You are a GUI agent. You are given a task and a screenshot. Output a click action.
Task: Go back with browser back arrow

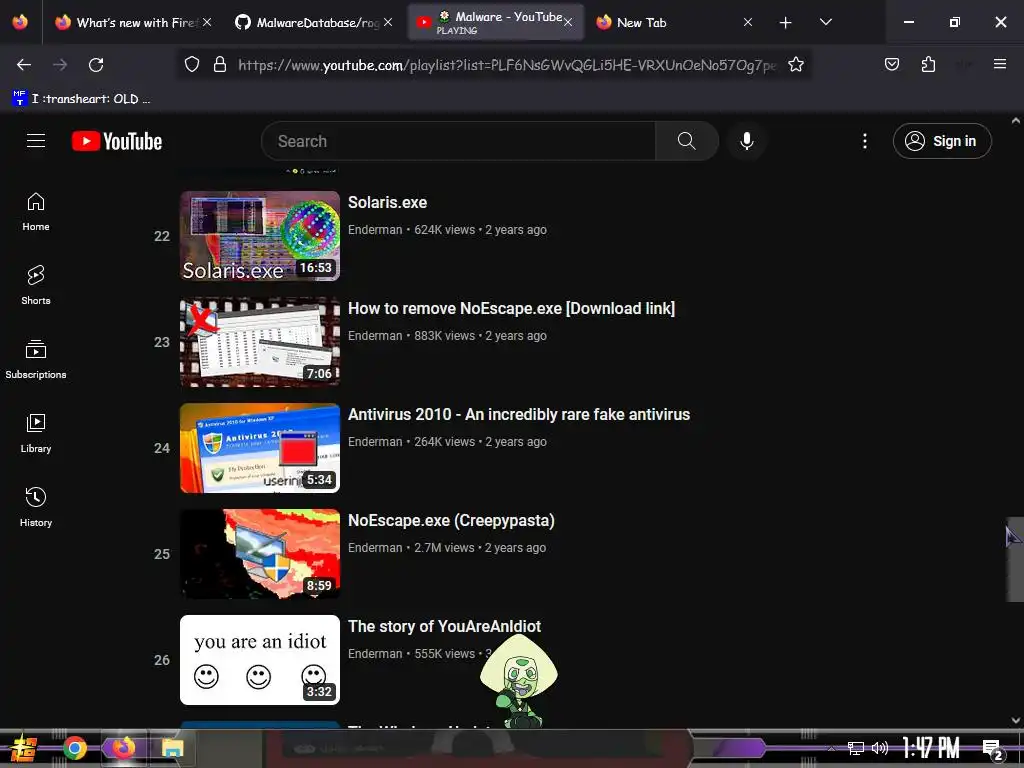pos(24,65)
